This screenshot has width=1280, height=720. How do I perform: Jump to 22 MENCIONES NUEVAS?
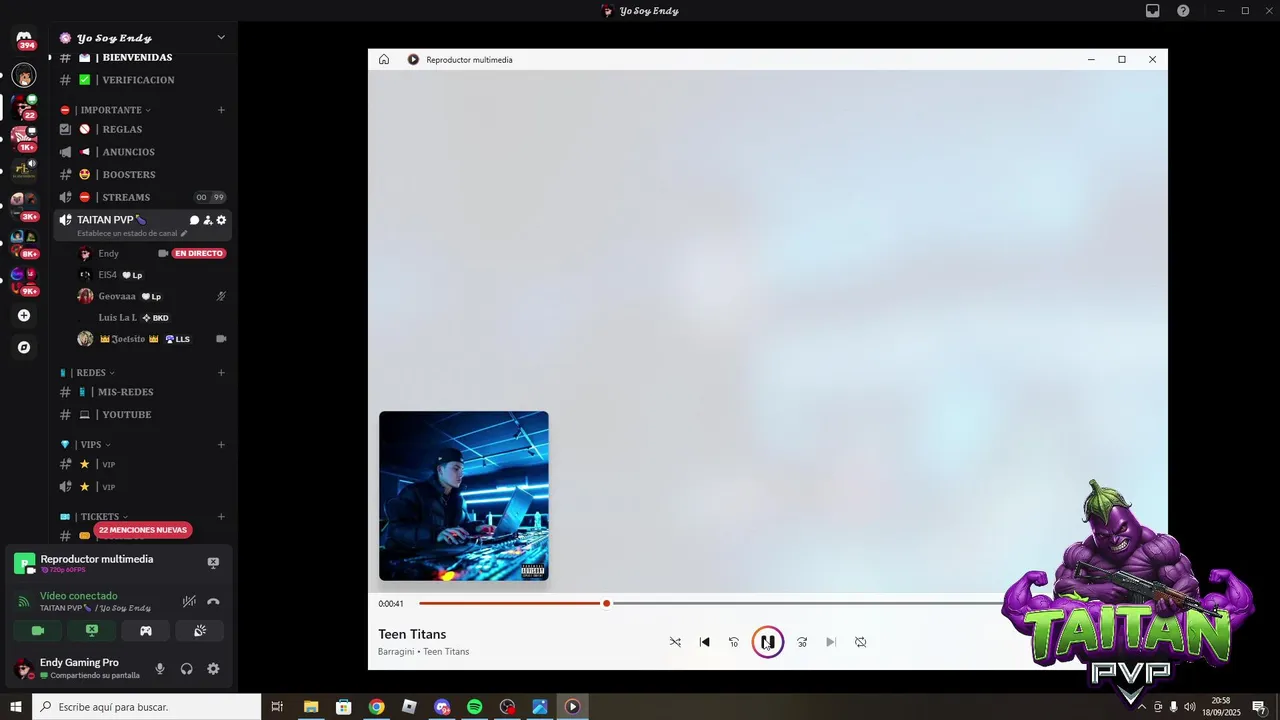(x=143, y=530)
